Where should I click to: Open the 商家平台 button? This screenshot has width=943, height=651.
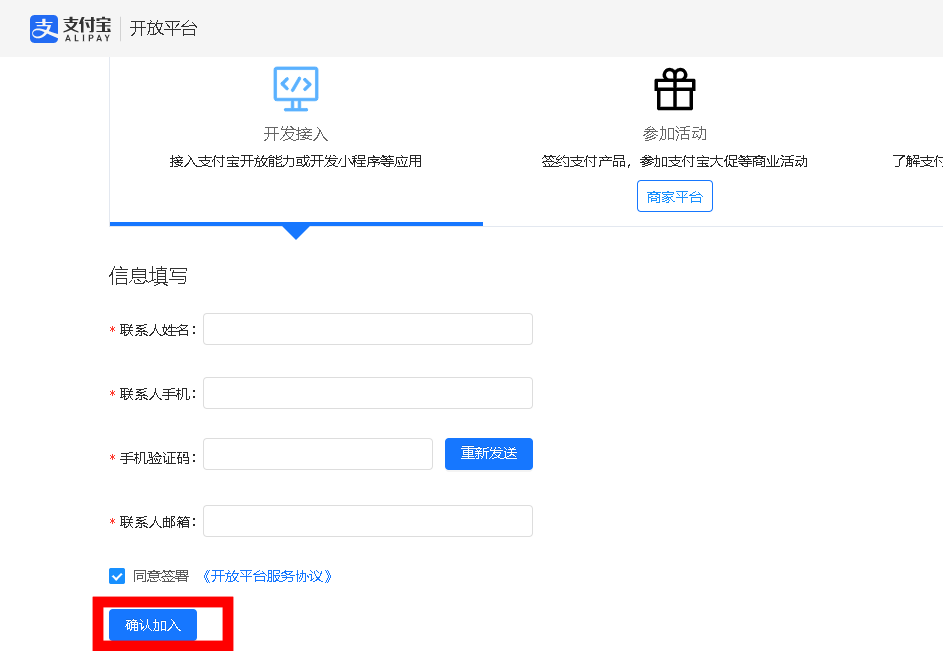[675, 197]
